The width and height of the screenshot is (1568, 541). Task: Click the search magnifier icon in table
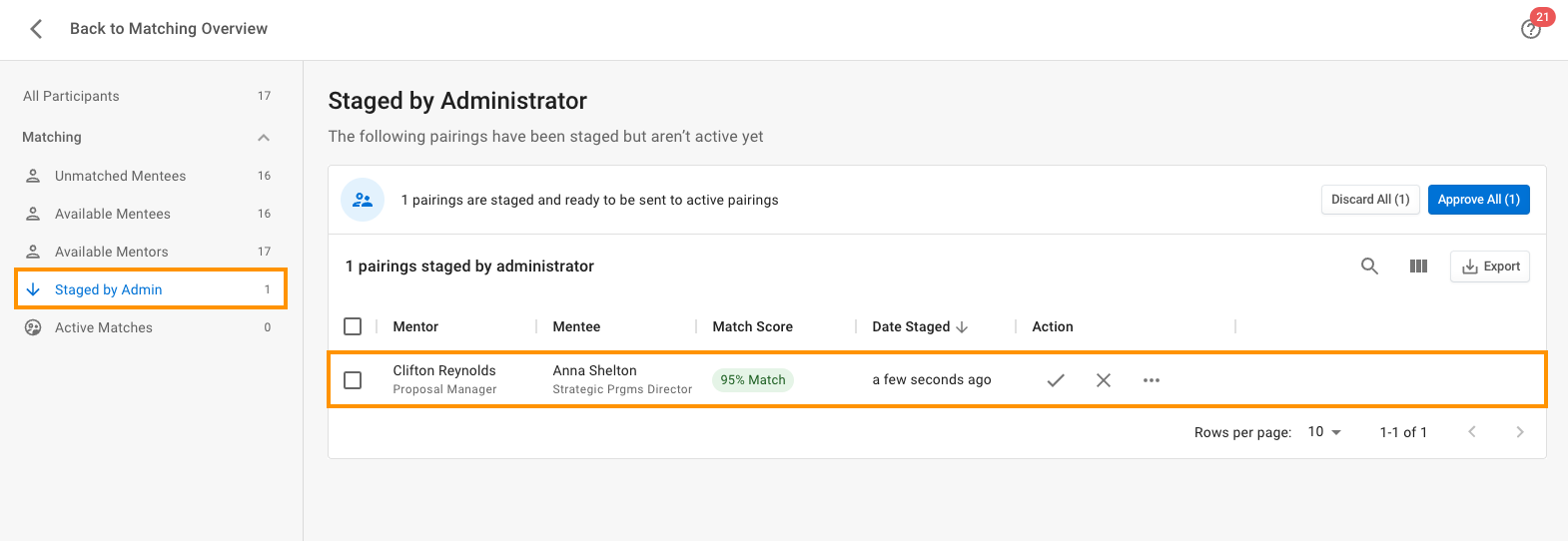click(1369, 267)
